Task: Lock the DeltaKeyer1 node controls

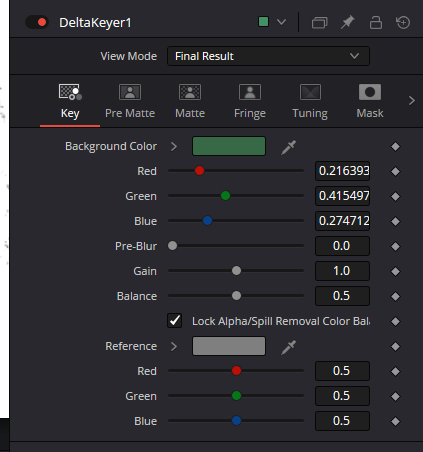Action: tap(376, 22)
